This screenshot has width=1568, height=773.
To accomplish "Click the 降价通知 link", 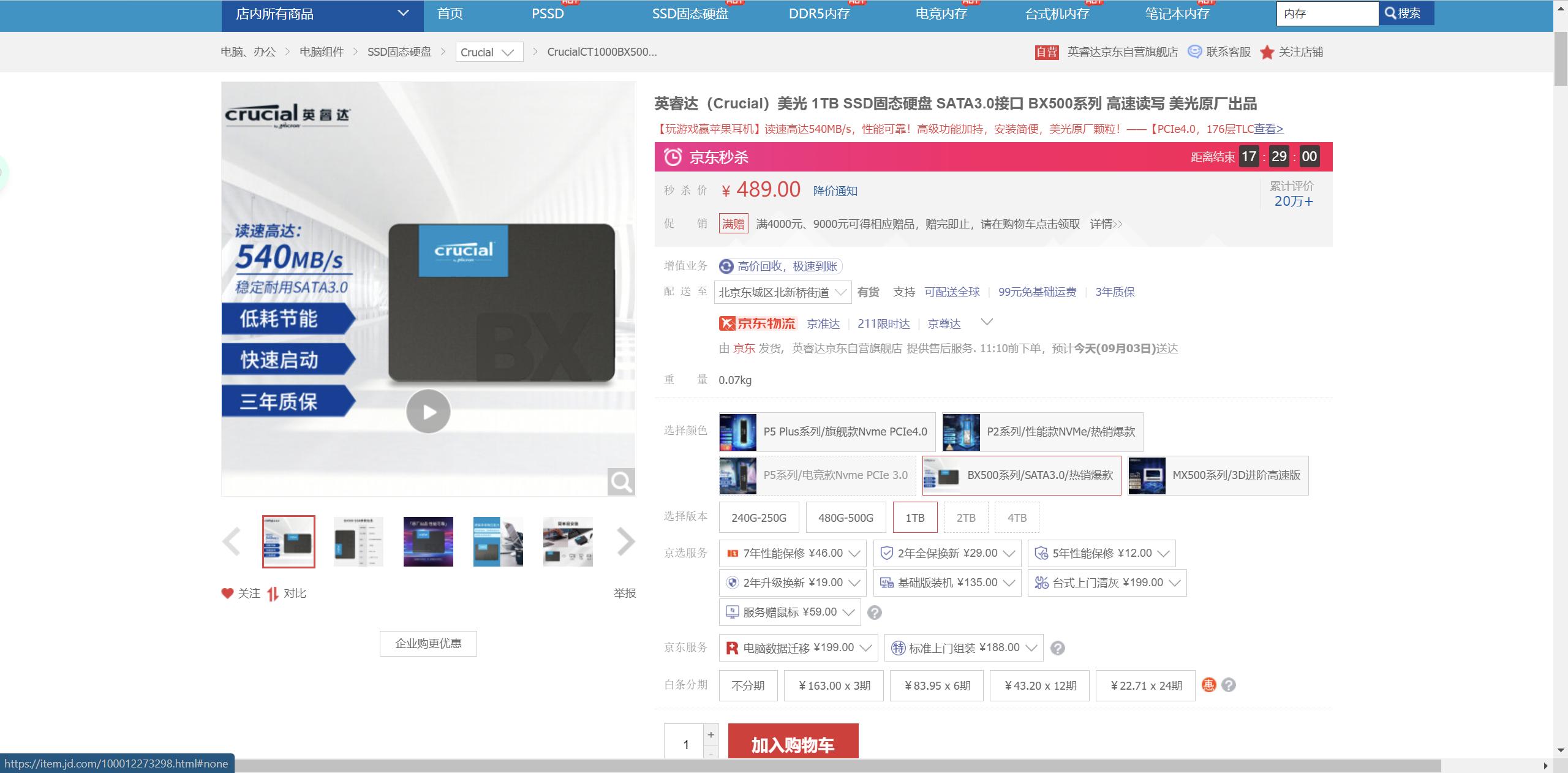I will point(835,191).
